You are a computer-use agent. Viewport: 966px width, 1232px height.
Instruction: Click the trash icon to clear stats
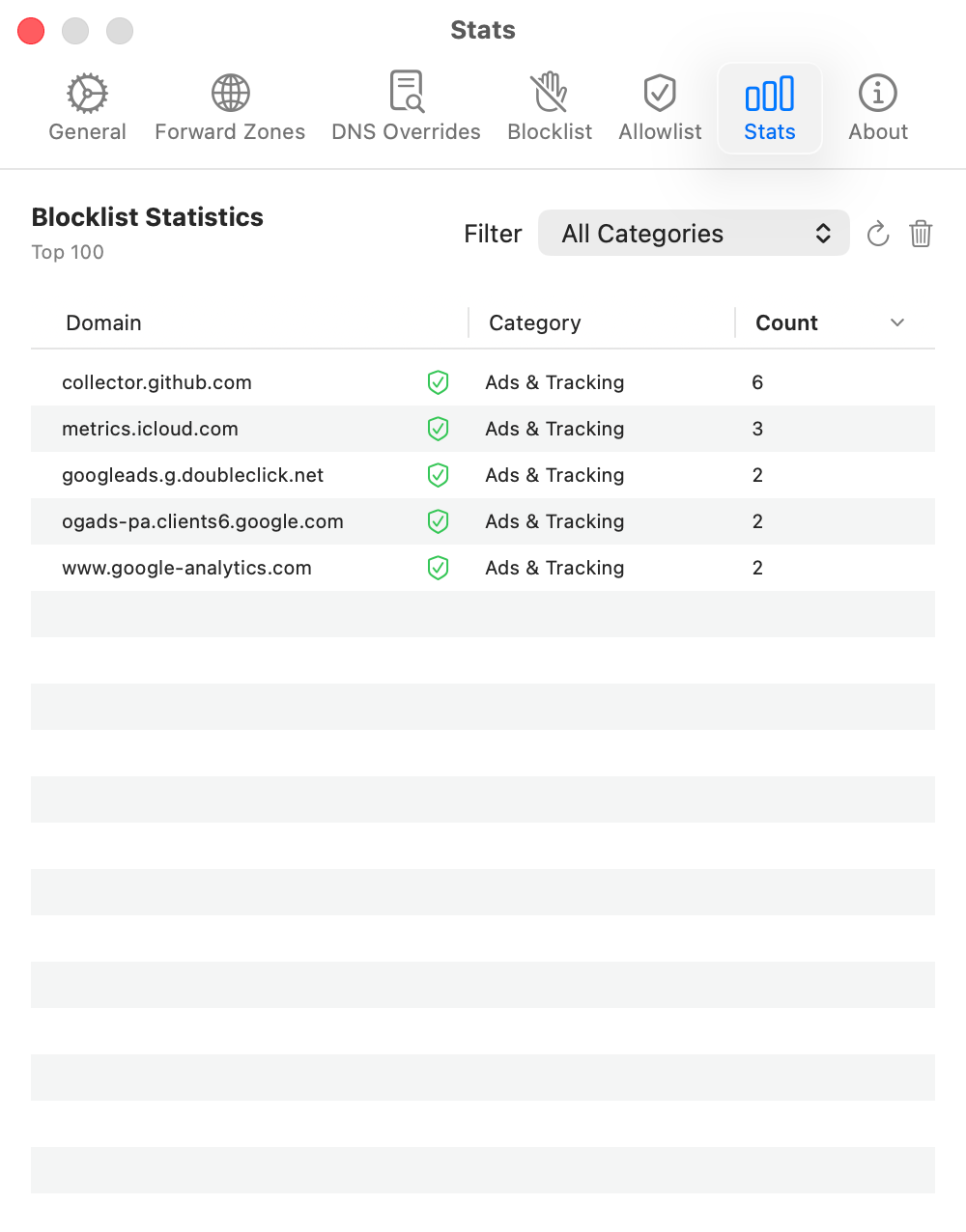point(921,233)
